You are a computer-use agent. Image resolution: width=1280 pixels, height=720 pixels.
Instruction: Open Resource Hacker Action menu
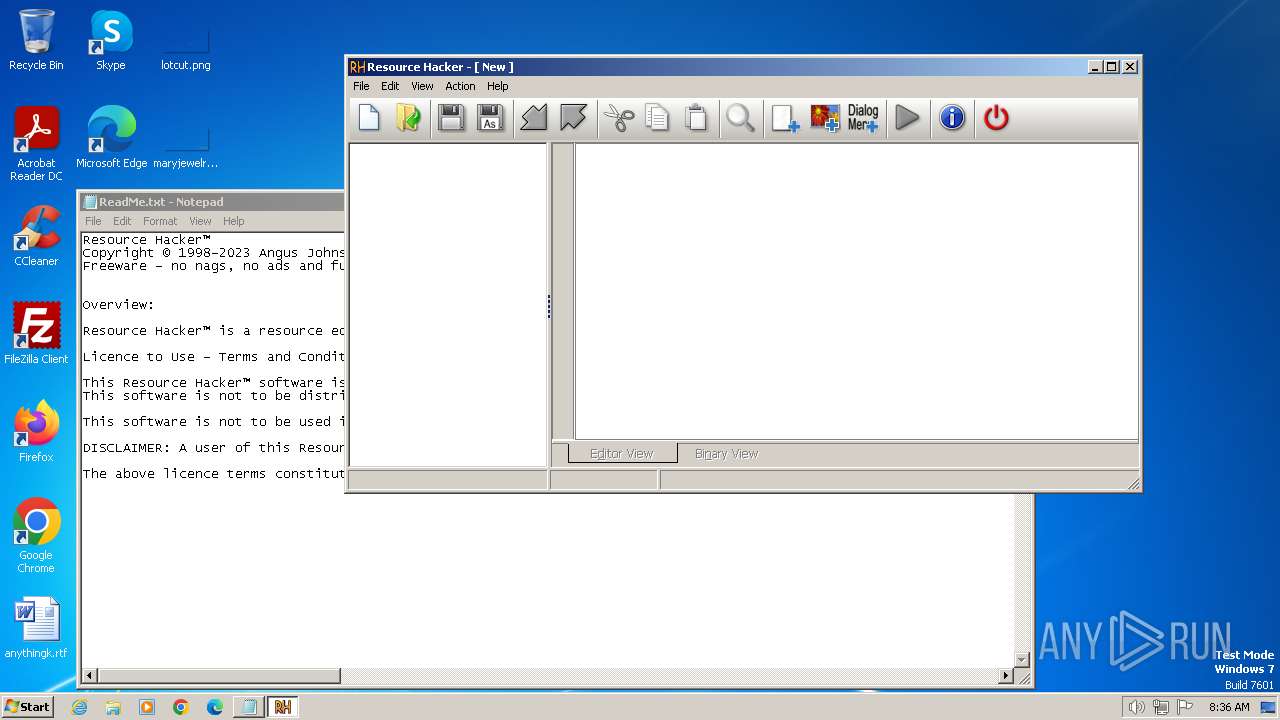pos(460,86)
